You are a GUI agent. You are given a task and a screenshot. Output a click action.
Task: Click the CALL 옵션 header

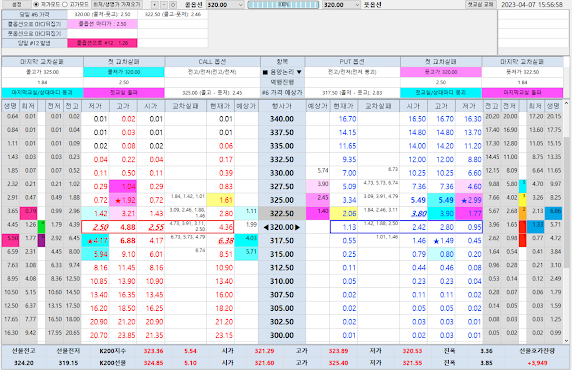[212, 62]
